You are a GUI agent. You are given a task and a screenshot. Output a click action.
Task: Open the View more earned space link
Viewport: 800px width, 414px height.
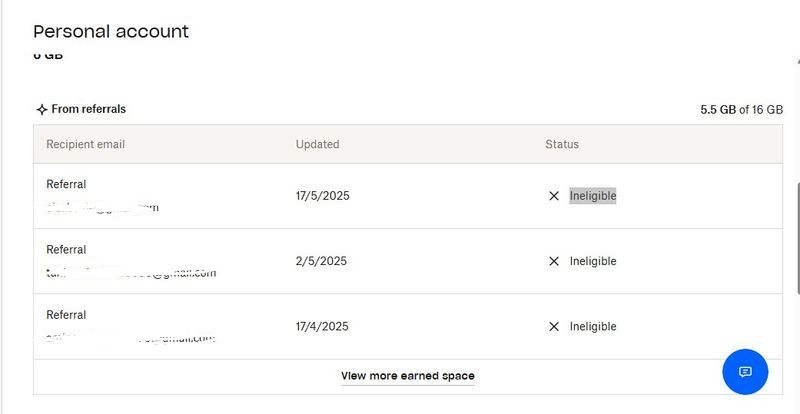point(407,376)
